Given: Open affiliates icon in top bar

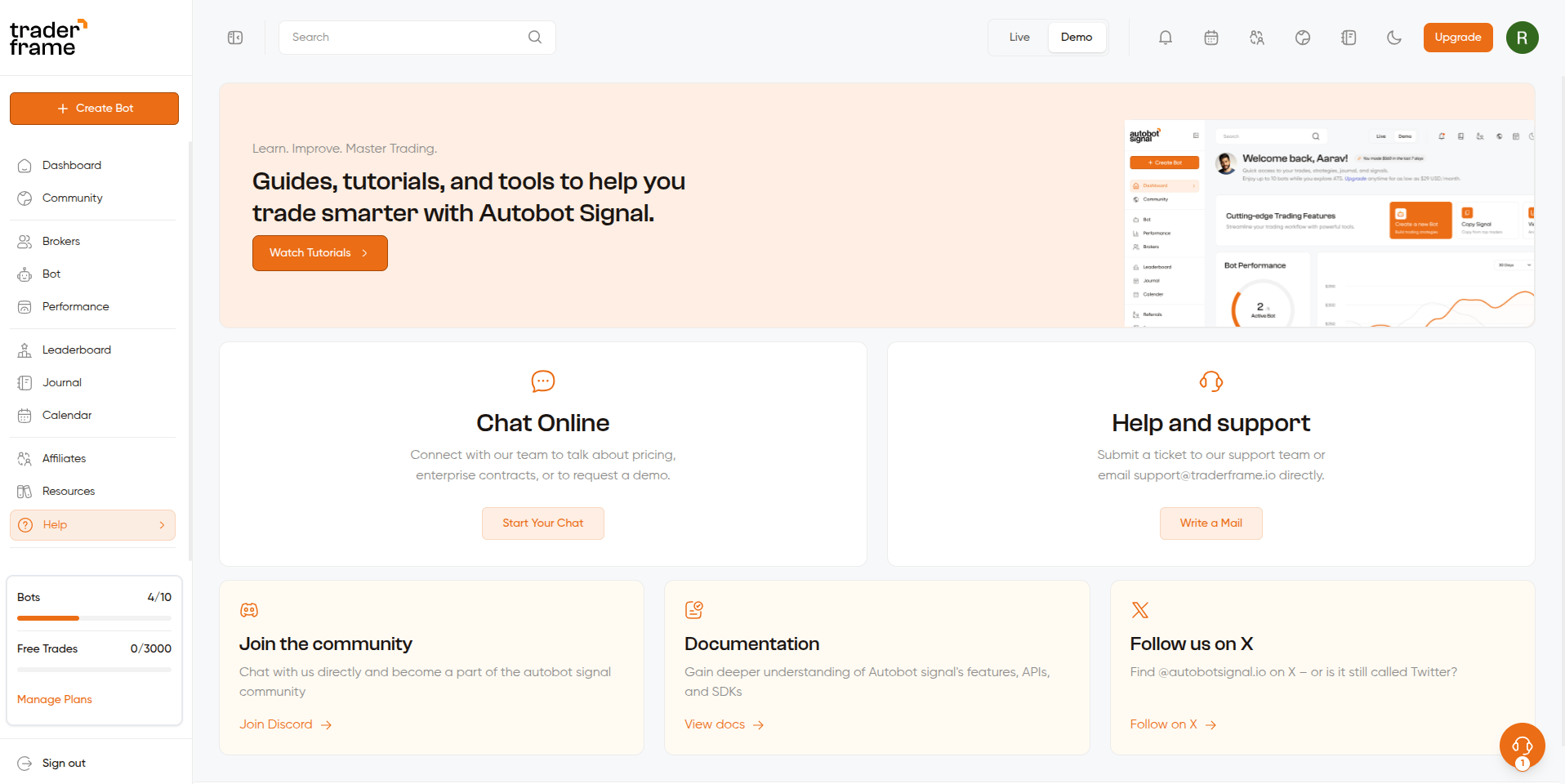Looking at the screenshot, I should [1257, 38].
